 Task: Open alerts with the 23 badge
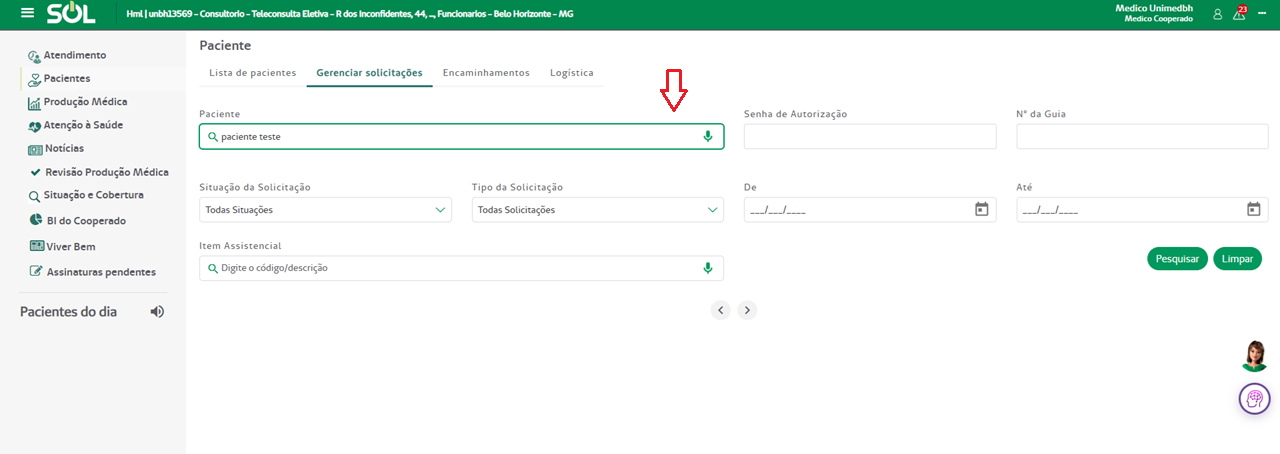point(1240,13)
